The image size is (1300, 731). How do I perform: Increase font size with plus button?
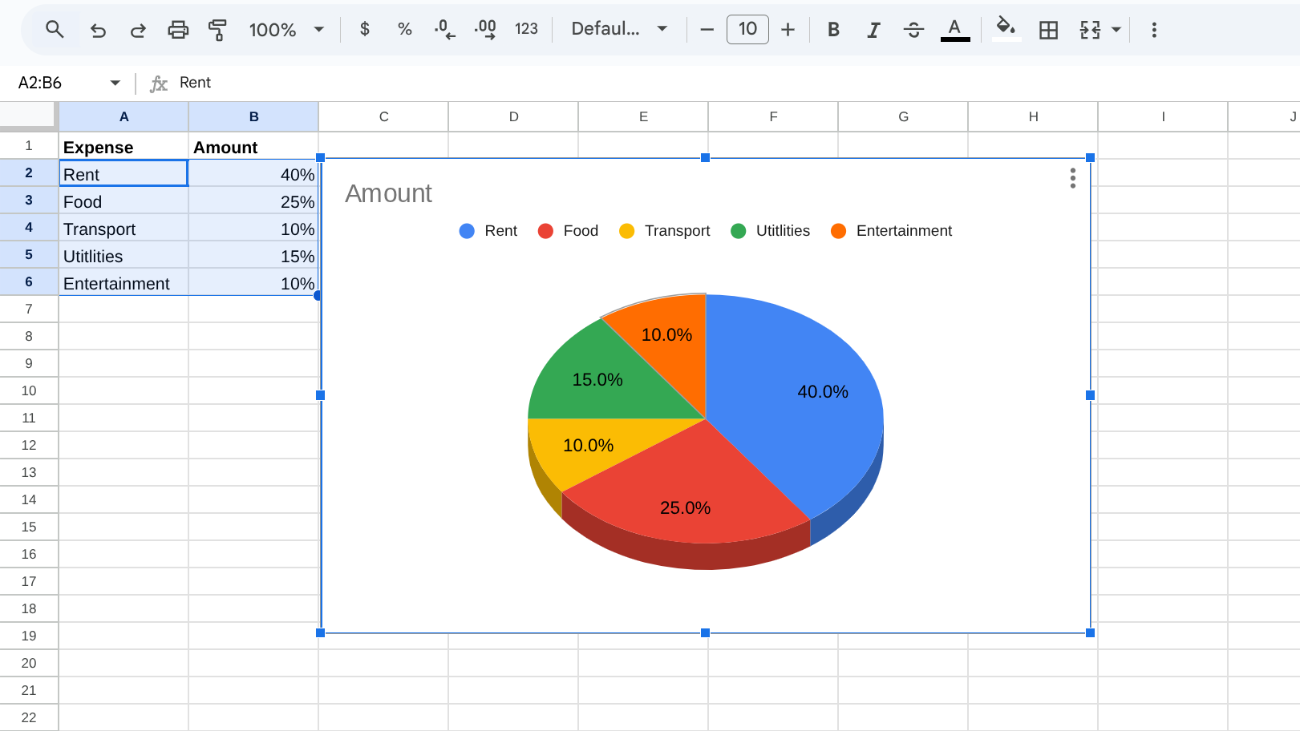788,29
